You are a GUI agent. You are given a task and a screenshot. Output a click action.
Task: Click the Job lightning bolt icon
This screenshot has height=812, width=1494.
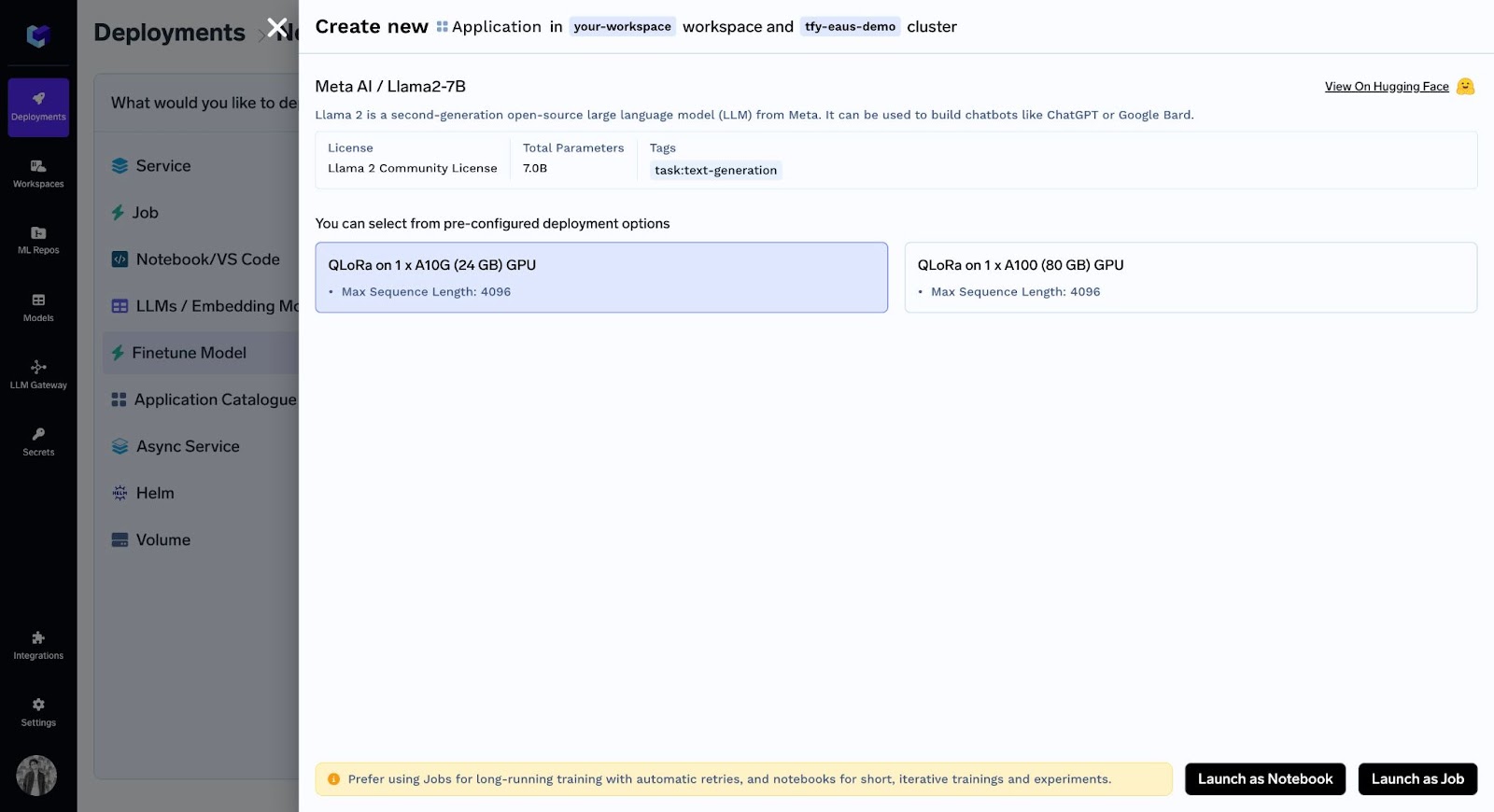click(118, 213)
